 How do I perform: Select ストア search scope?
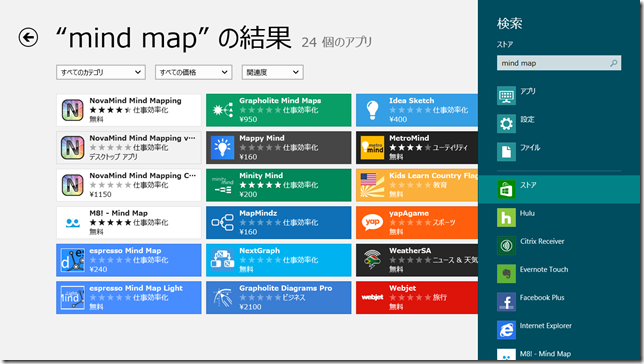tap(559, 189)
